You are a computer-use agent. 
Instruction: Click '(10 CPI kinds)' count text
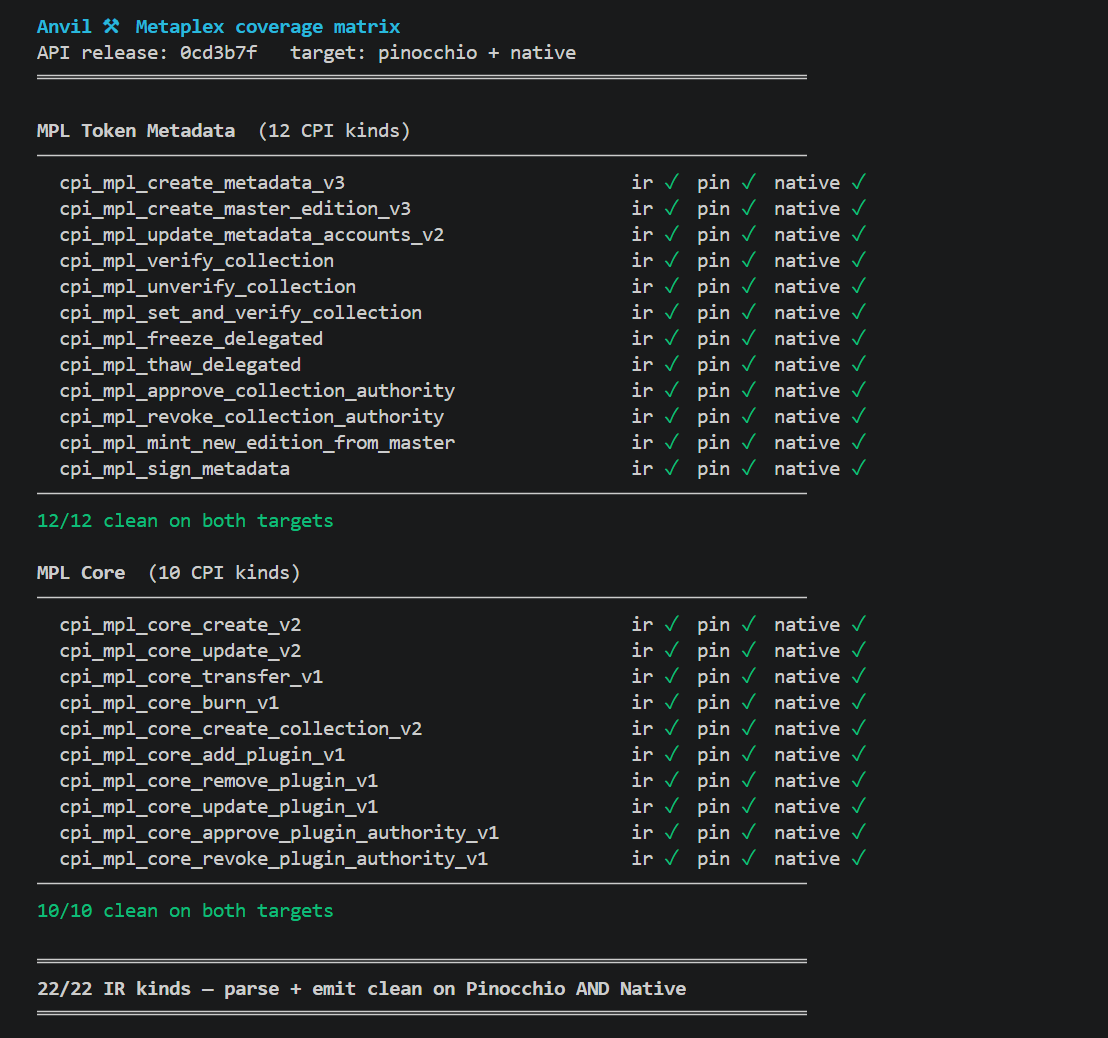click(x=224, y=573)
